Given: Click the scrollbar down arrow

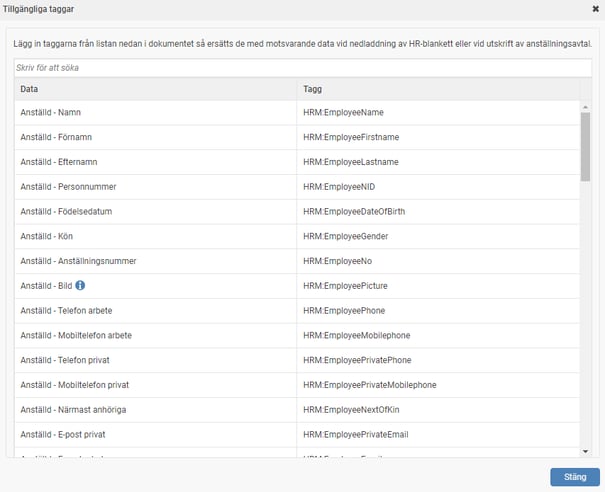Looking at the screenshot, I should point(585,452).
